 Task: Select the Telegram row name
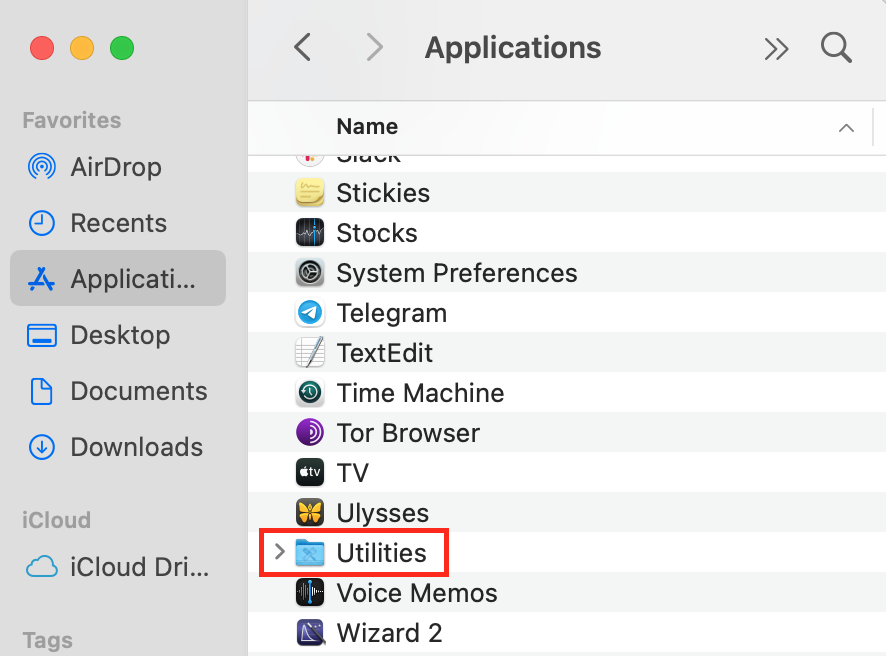coord(392,314)
